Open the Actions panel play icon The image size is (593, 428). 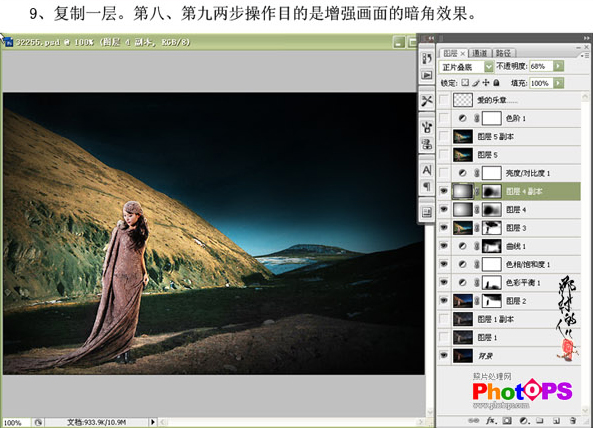(427, 75)
